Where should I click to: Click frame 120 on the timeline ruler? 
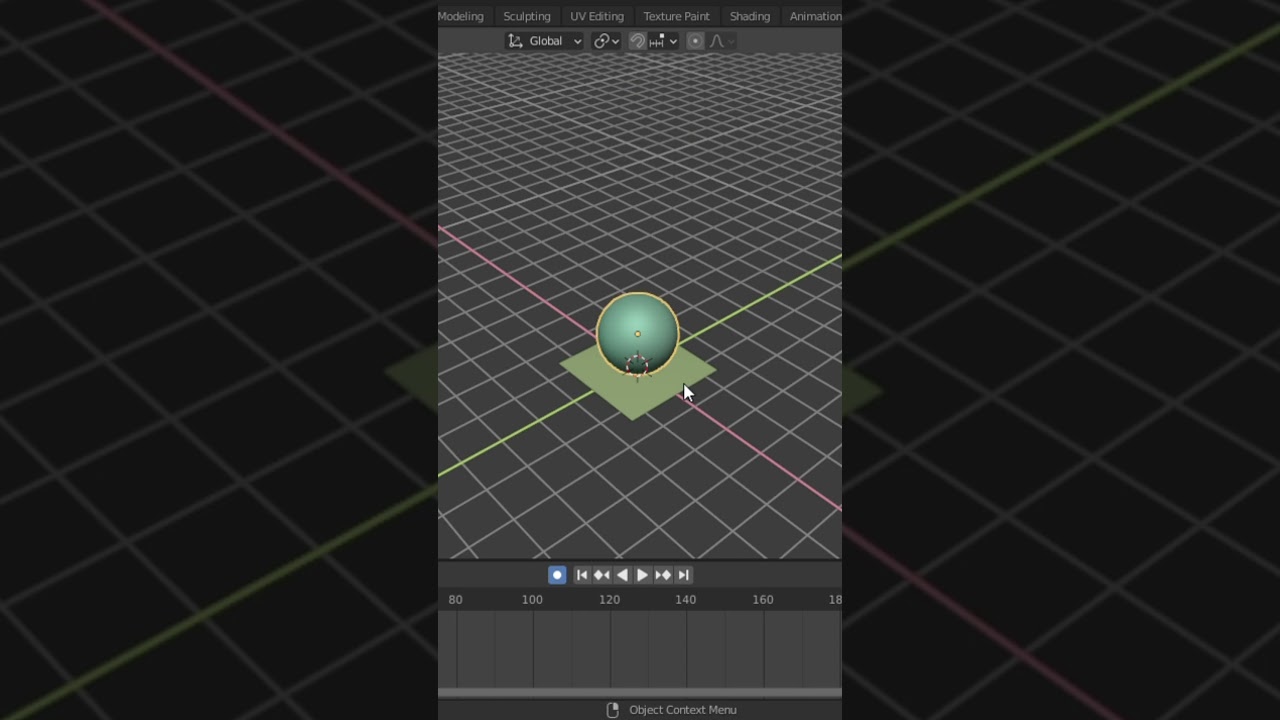[609, 599]
